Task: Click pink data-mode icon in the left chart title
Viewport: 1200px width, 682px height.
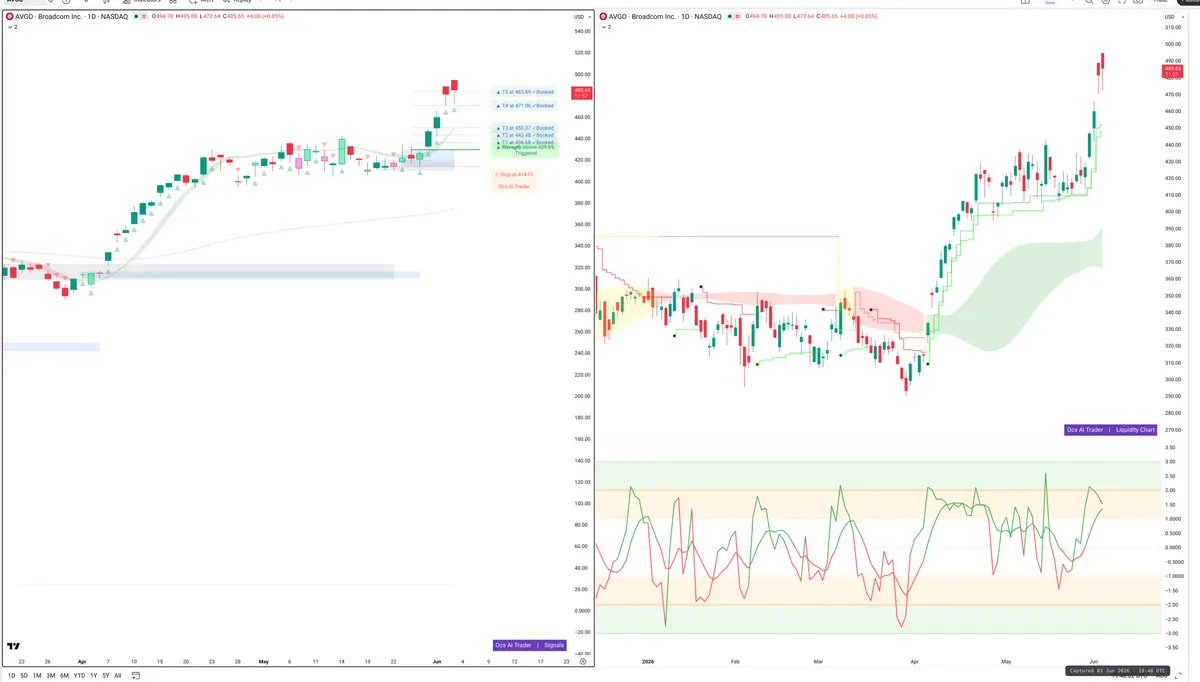Action: coord(143,17)
